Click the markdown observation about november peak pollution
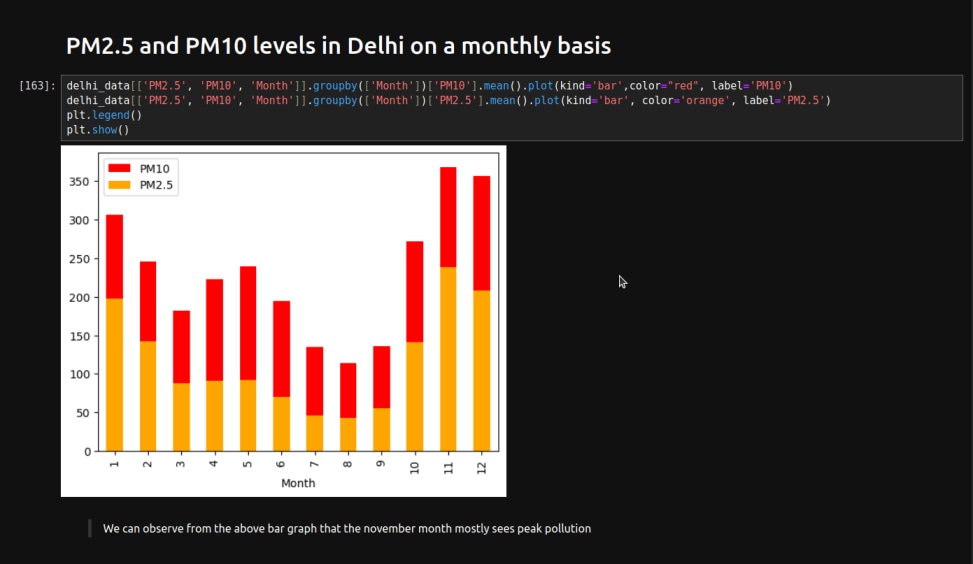Image resolution: width=973 pixels, height=564 pixels. click(x=346, y=528)
